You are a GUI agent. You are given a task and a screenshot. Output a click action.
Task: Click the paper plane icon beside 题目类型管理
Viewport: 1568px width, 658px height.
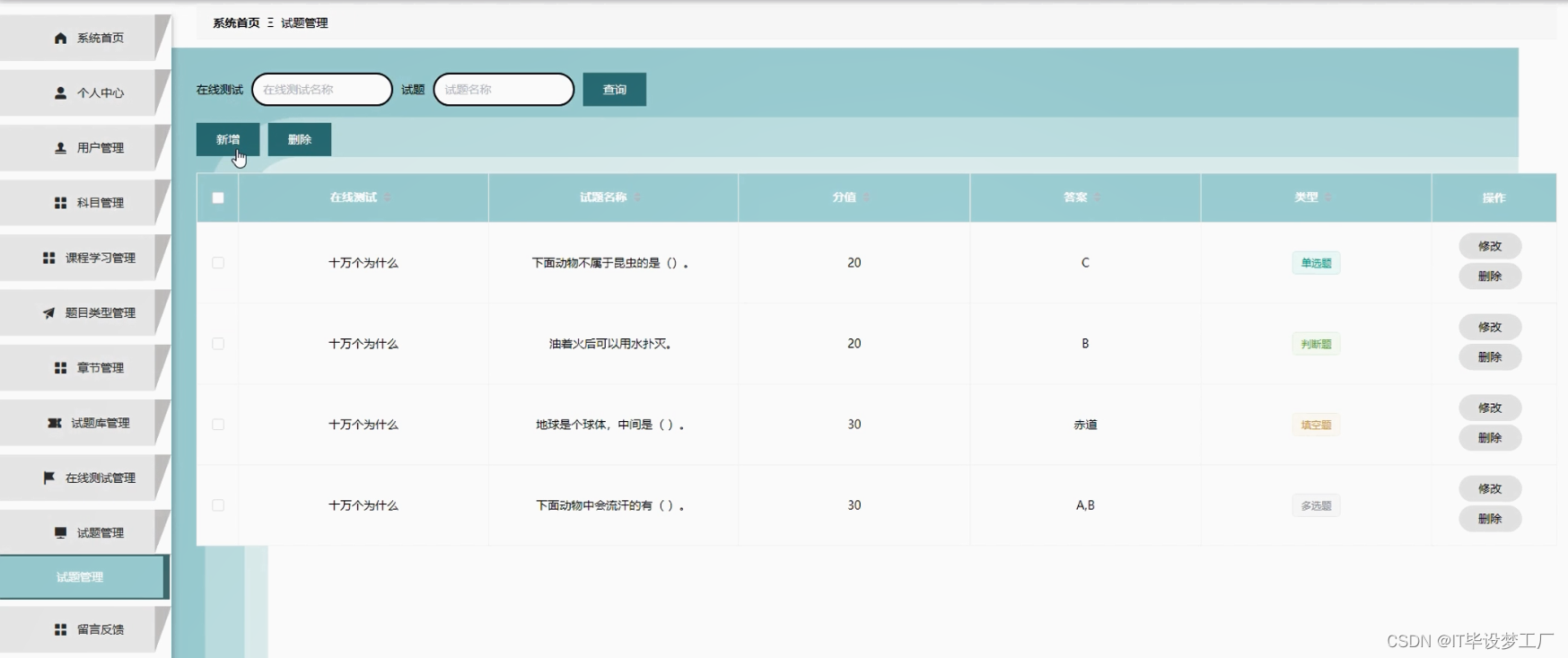point(48,312)
